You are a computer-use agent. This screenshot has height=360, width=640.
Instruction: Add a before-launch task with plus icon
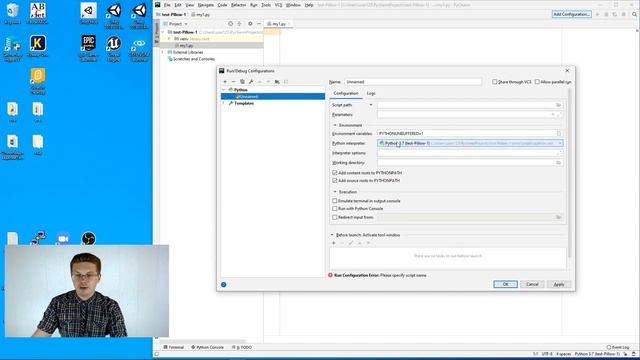(x=333, y=243)
